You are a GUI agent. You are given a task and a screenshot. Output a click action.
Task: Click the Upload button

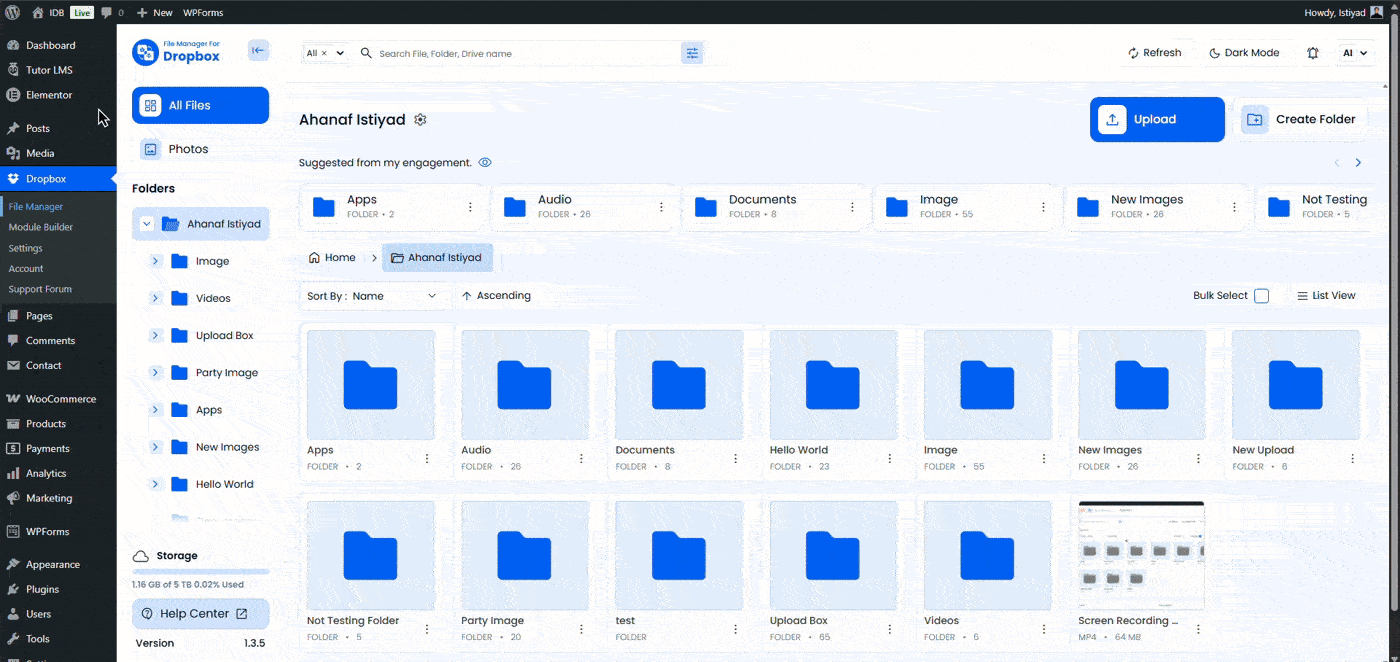(x=1157, y=119)
